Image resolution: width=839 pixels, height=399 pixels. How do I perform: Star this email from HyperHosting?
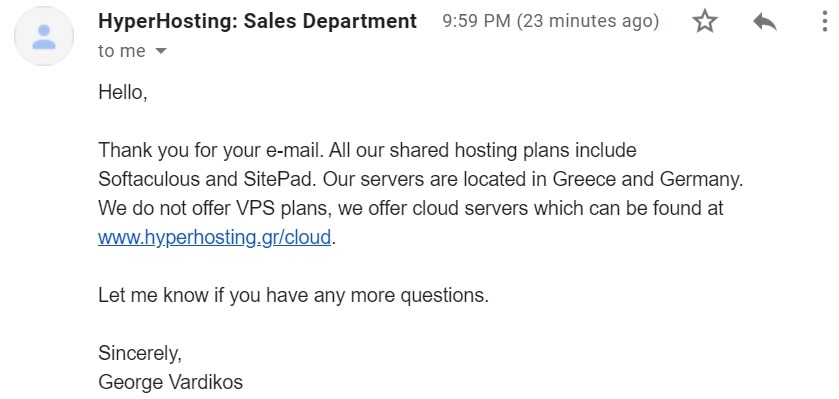point(704,22)
